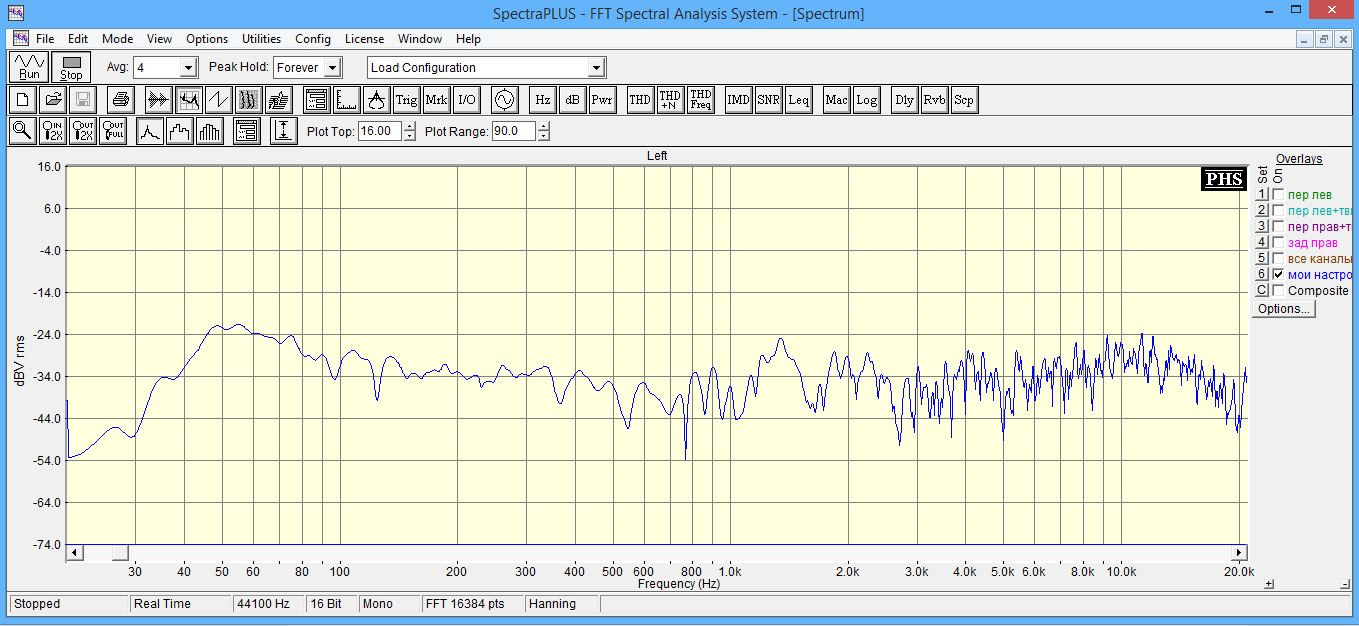Create a new file with the blank page icon

click(x=23, y=100)
